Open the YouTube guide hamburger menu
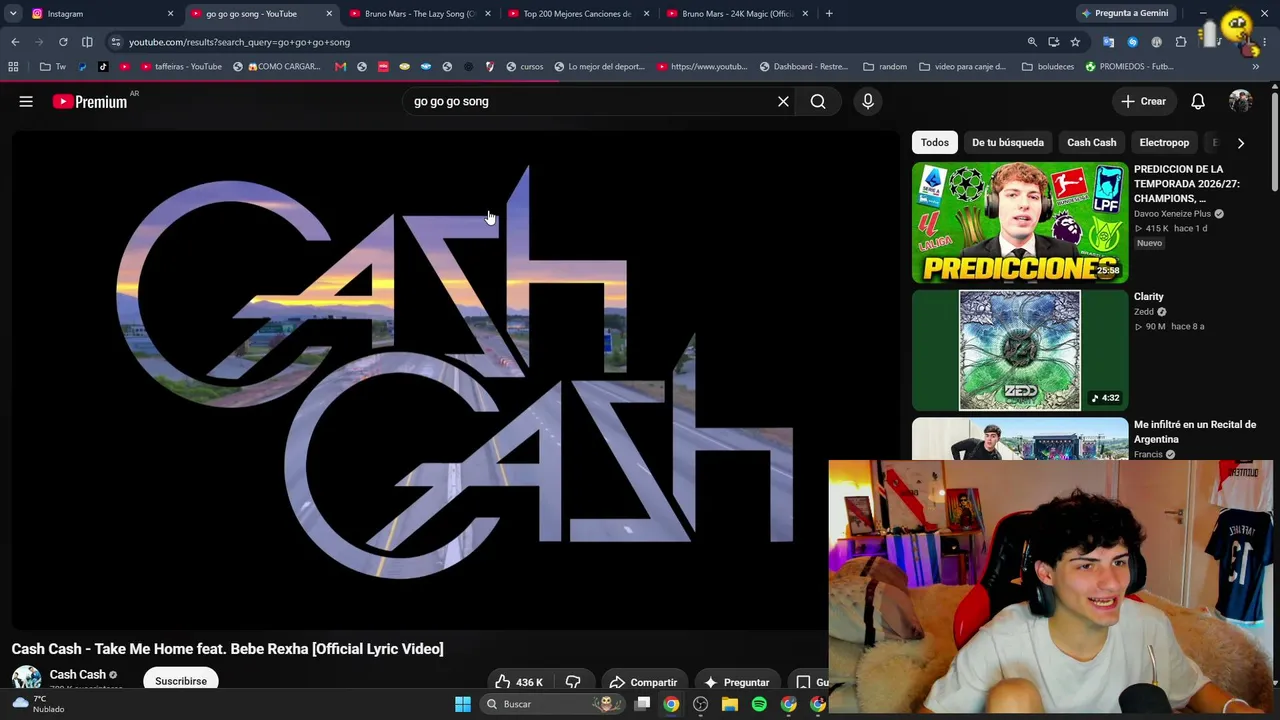The width and height of the screenshot is (1280, 720). [26, 101]
